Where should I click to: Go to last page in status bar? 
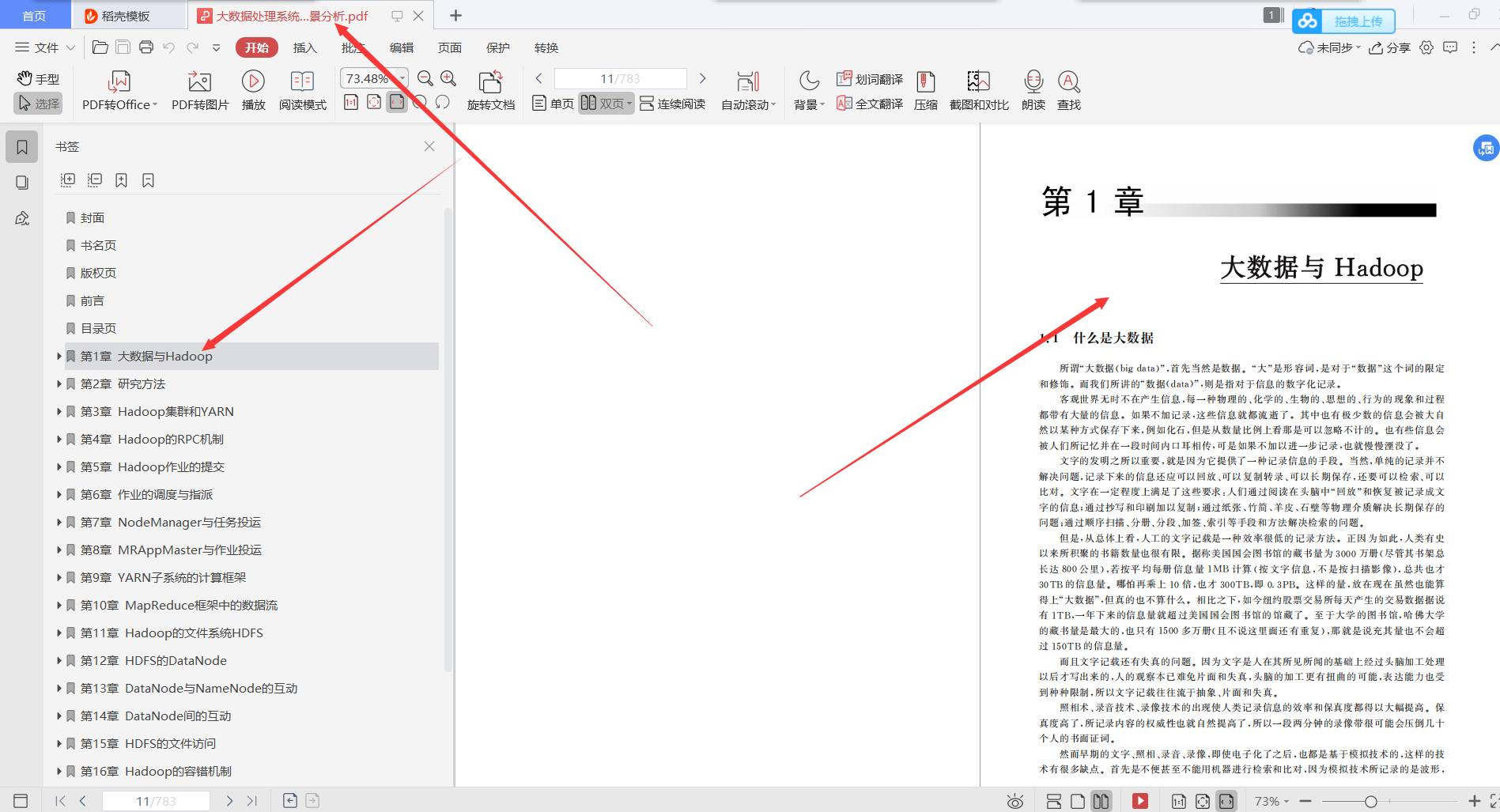click(252, 801)
